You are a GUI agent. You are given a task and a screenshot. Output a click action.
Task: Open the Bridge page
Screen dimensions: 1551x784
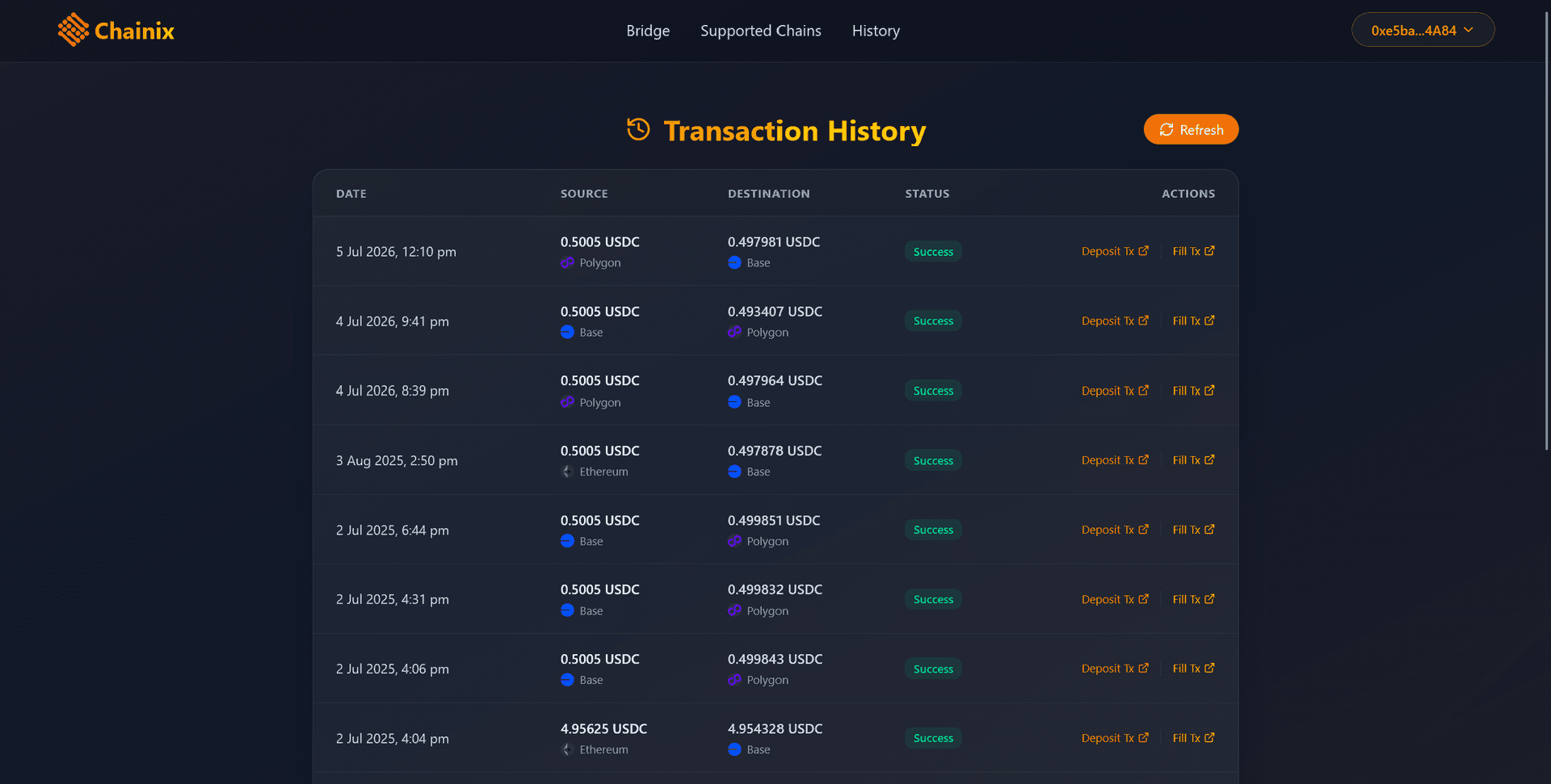coord(648,31)
